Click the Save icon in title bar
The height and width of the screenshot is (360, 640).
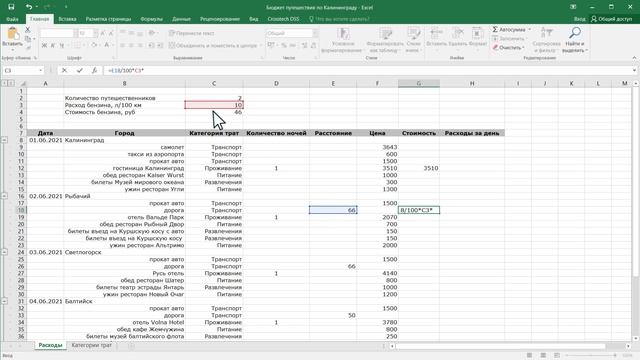[11, 7]
